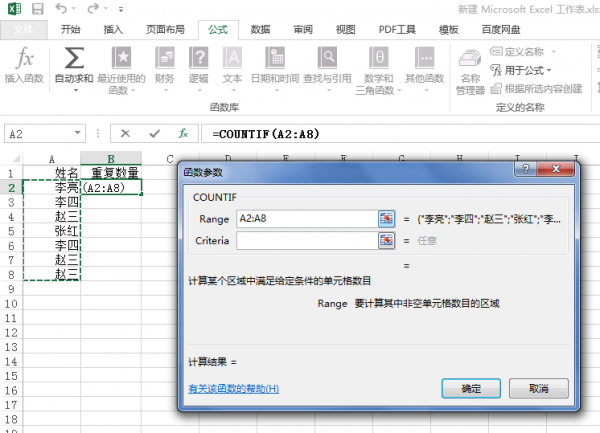Click cell A5 containing 张红
600x433 pixels.
[x=52, y=231]
